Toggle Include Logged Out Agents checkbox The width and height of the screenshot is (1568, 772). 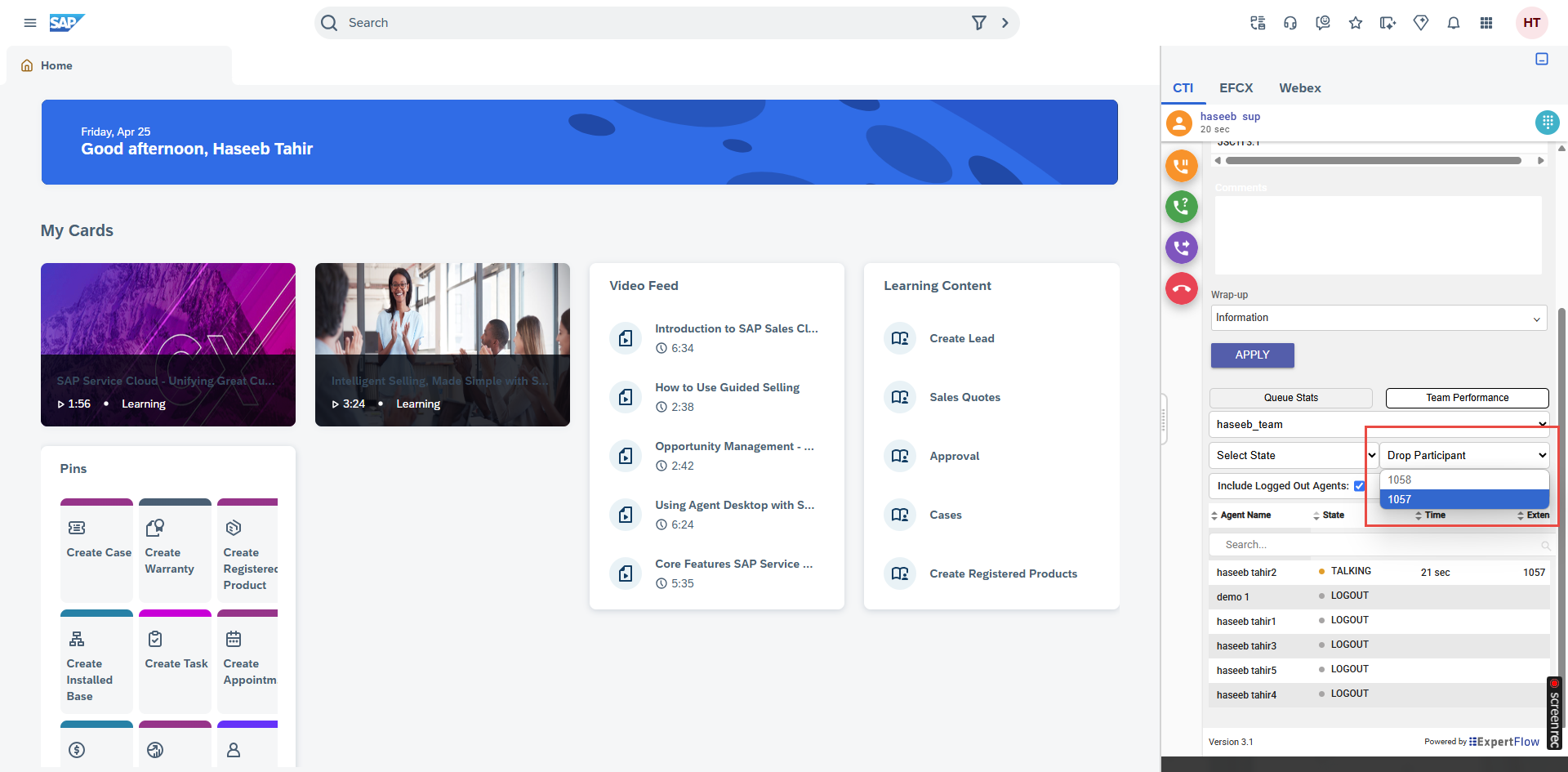point(1359,486)
